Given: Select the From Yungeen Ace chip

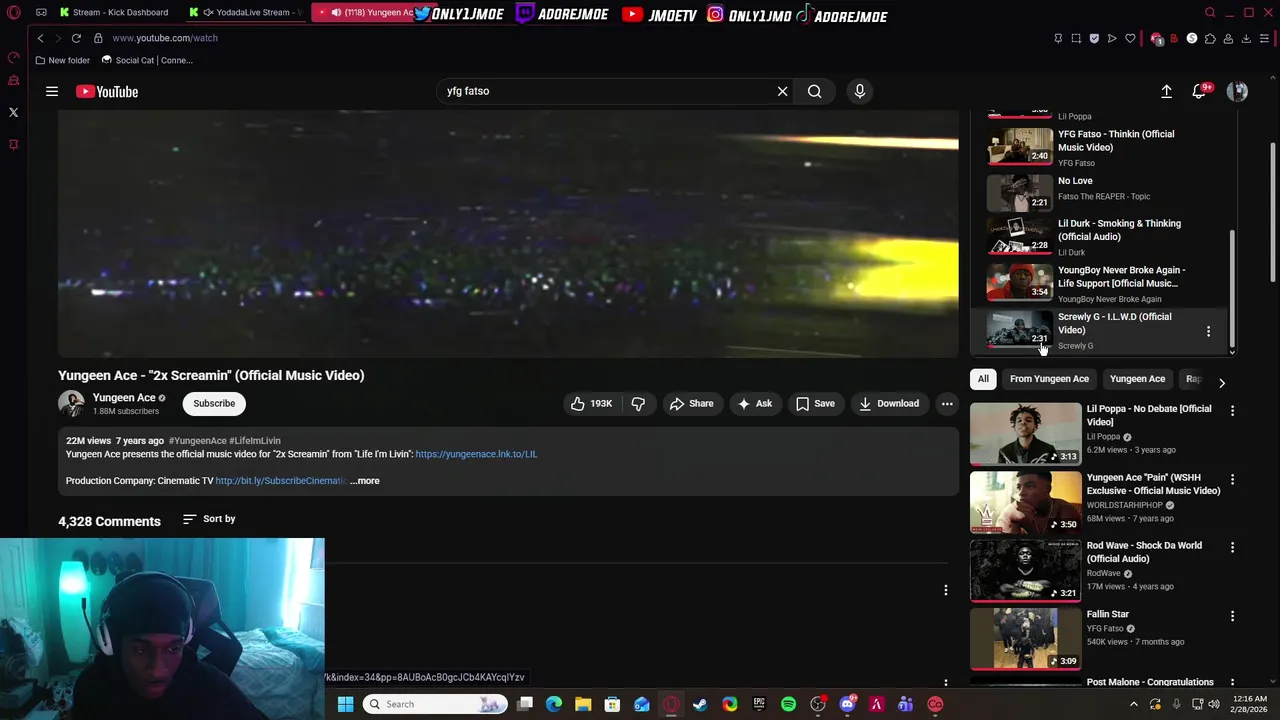Looking at the screenshot, I should [1049, 379].
